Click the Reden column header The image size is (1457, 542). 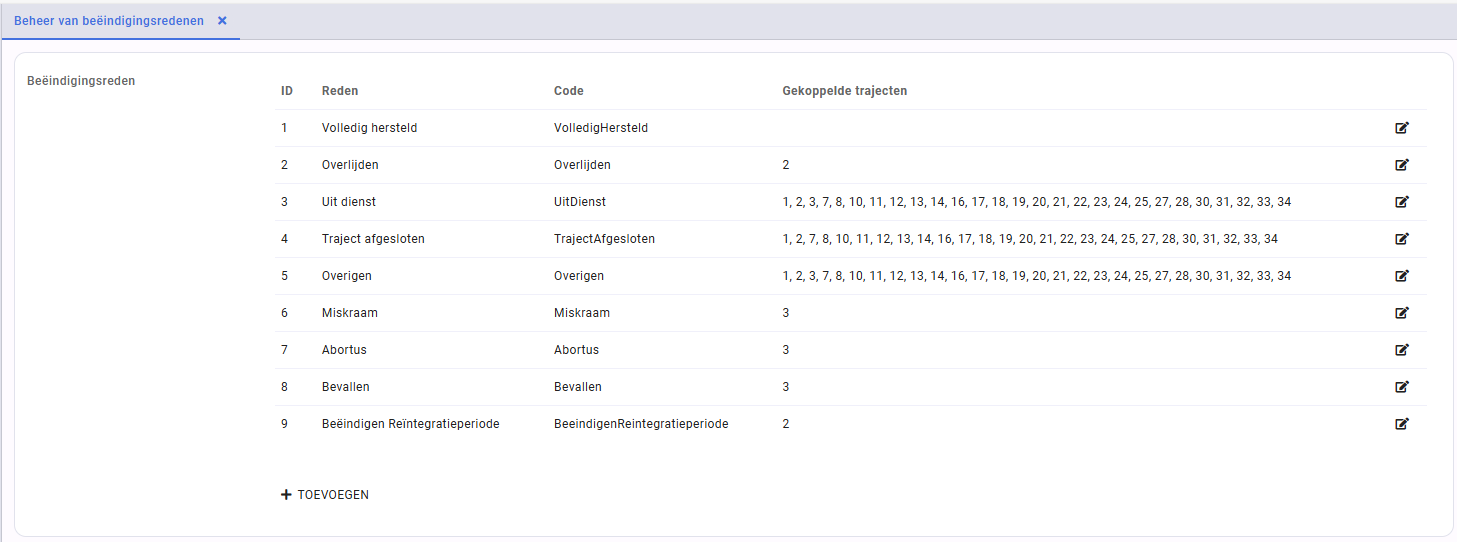[x=340, y=91]
